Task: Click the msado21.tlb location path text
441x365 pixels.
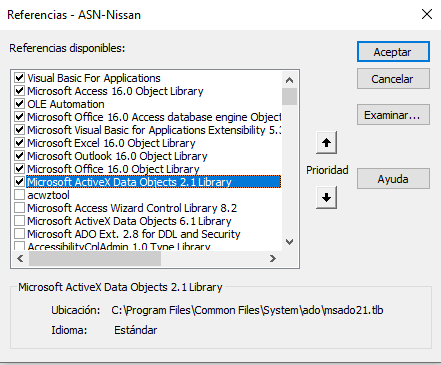Action: pyautogui.click(x=247, y=310)
